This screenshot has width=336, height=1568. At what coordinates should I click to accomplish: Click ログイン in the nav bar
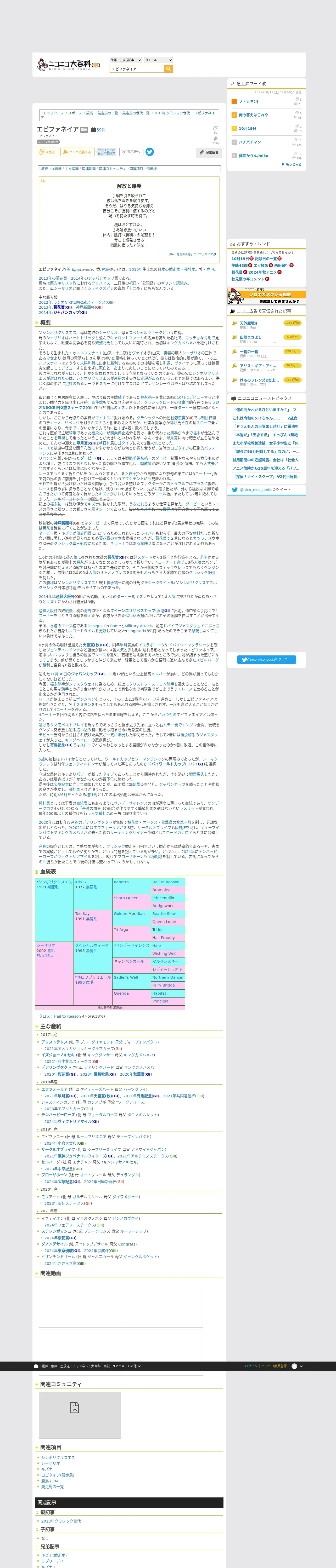click(x=251, y=1366)
